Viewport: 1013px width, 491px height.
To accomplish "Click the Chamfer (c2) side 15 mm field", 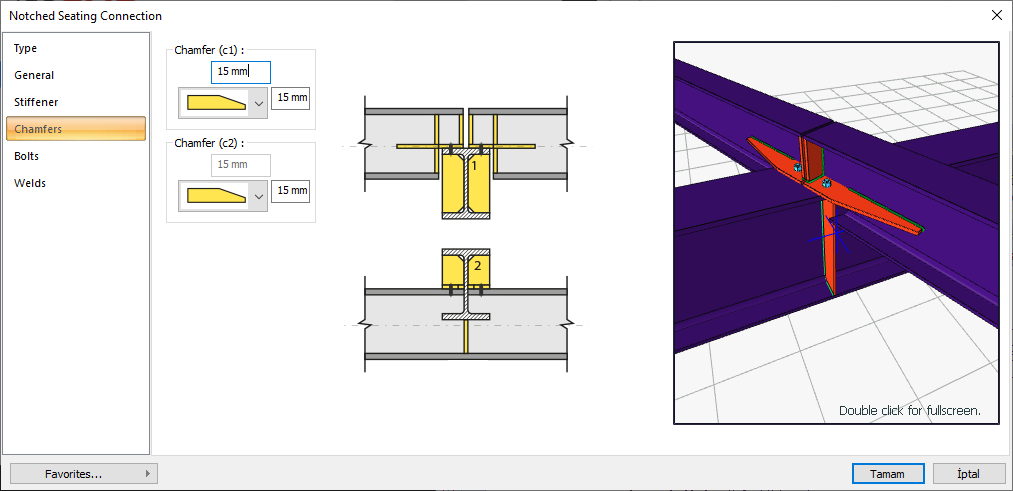I will pos(291,190).
